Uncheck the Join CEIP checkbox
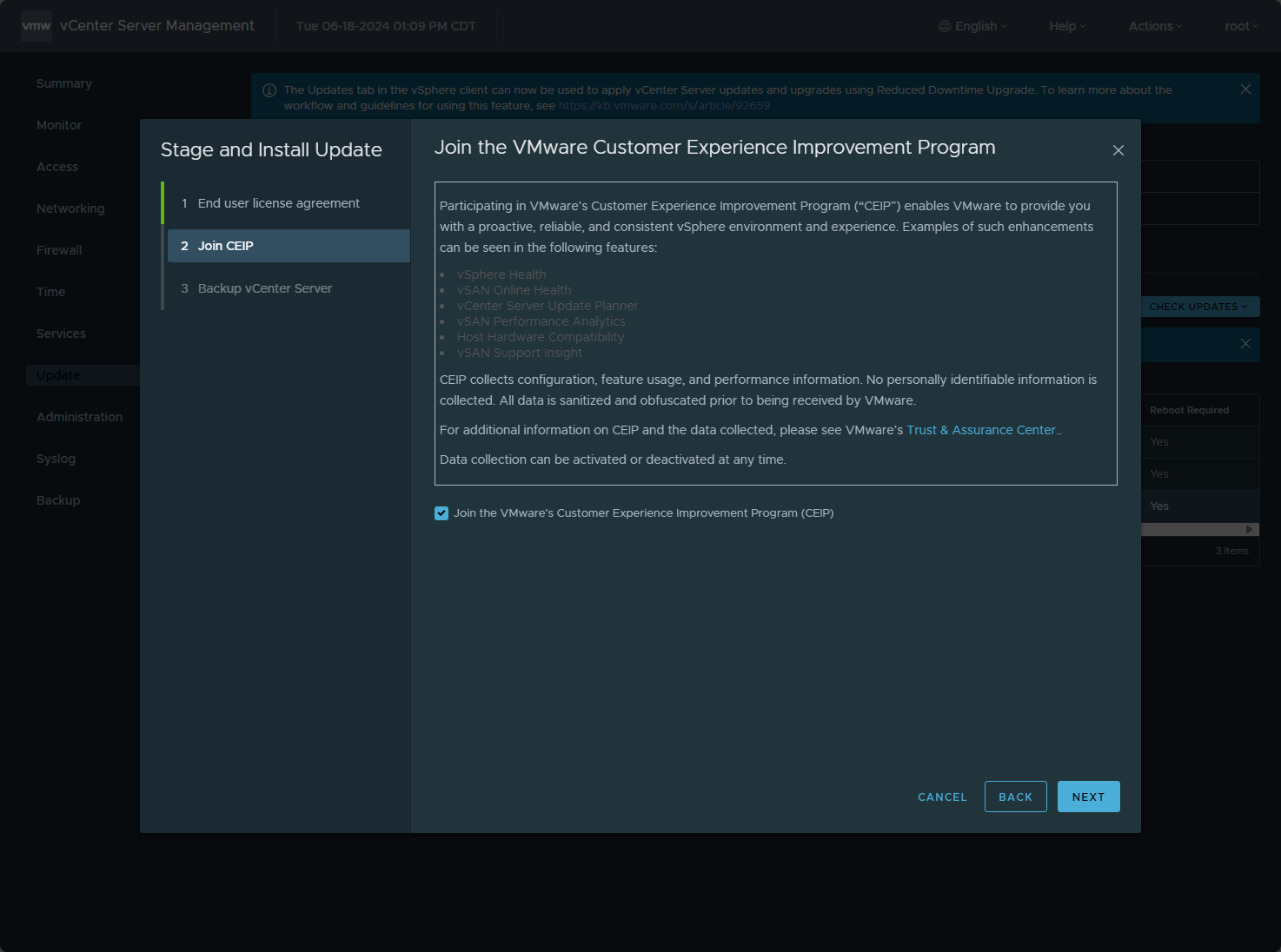 point(441,513)
